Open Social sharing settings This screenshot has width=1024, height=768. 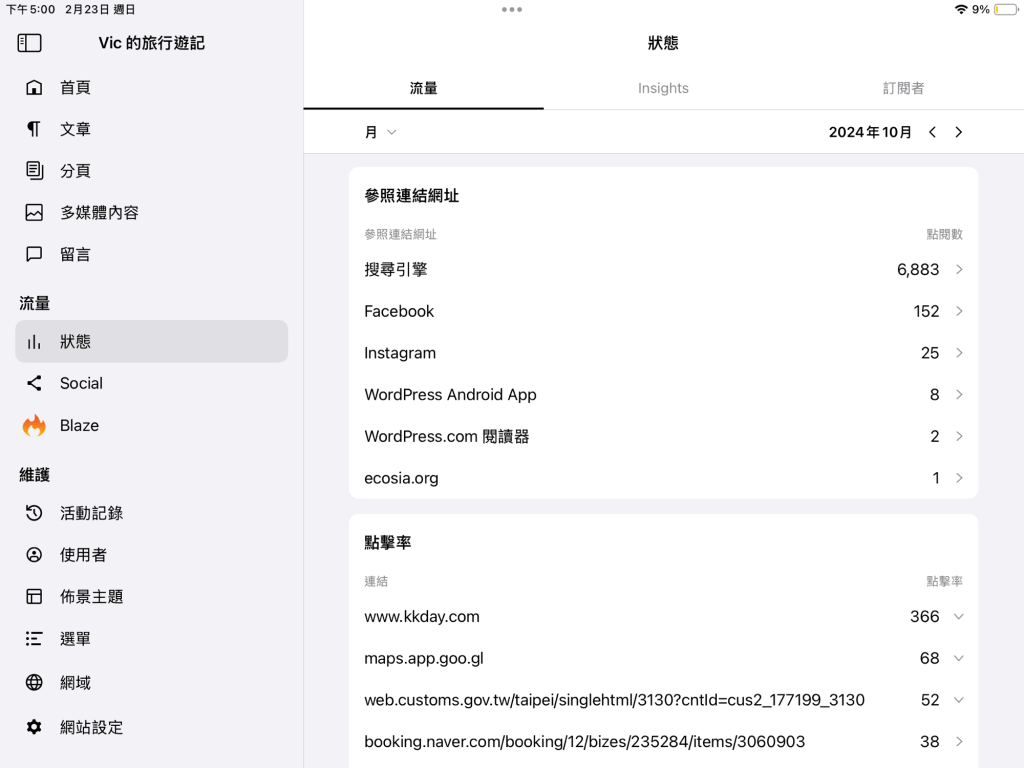point(81,383)
